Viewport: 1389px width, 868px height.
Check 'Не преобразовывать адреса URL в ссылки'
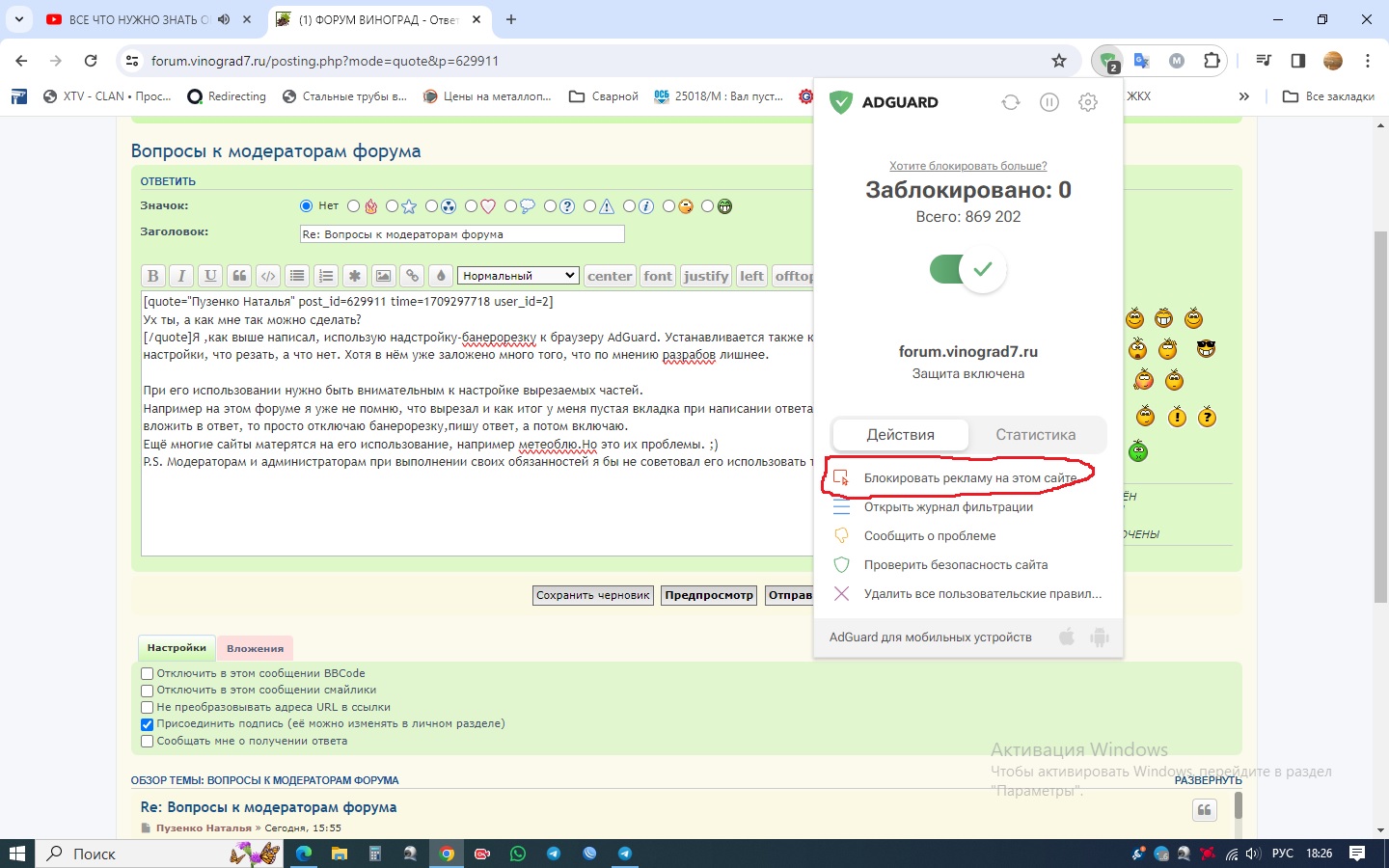click(148, 708)
